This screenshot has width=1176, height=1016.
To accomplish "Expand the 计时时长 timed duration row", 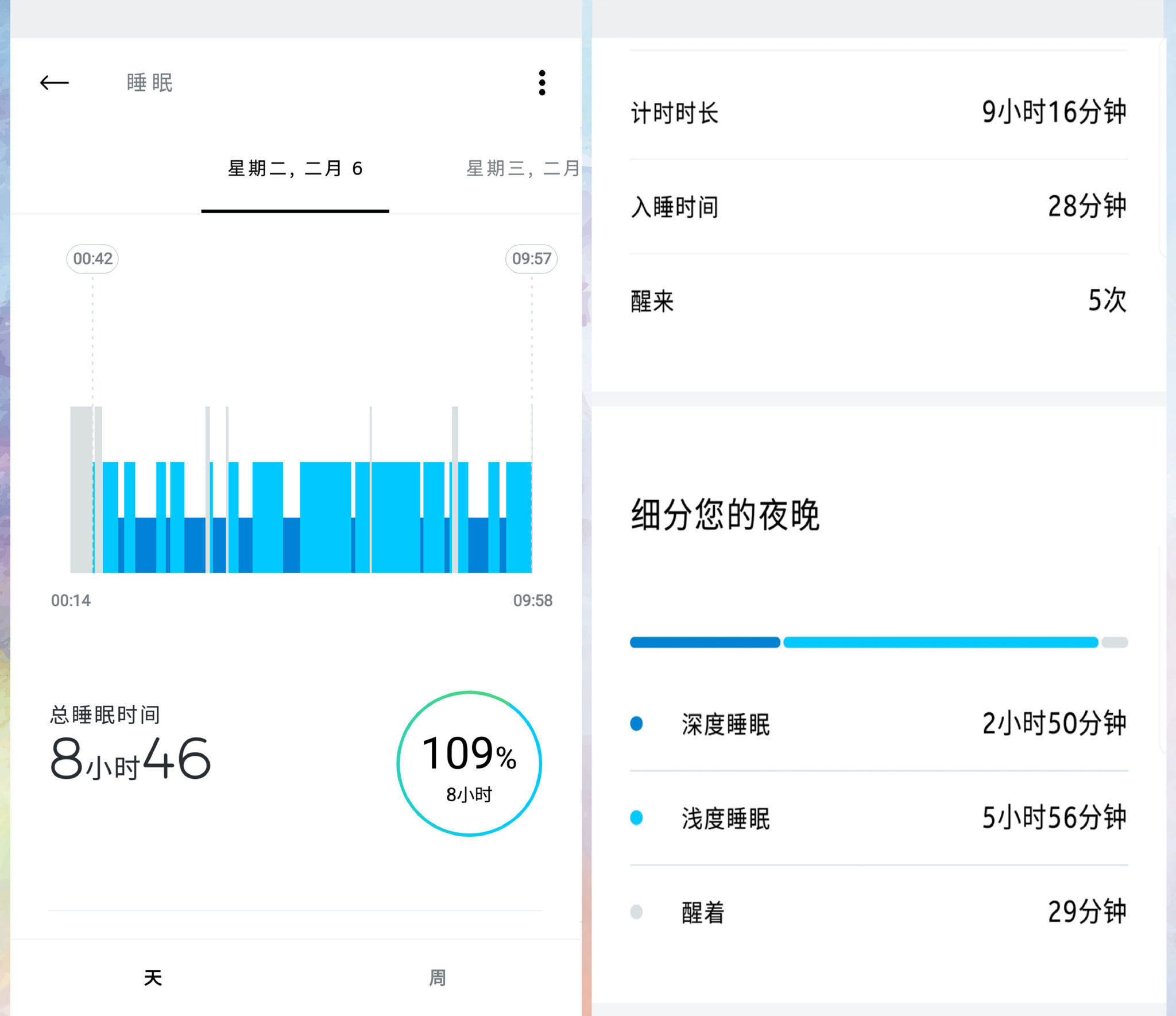I will point(879,113).
